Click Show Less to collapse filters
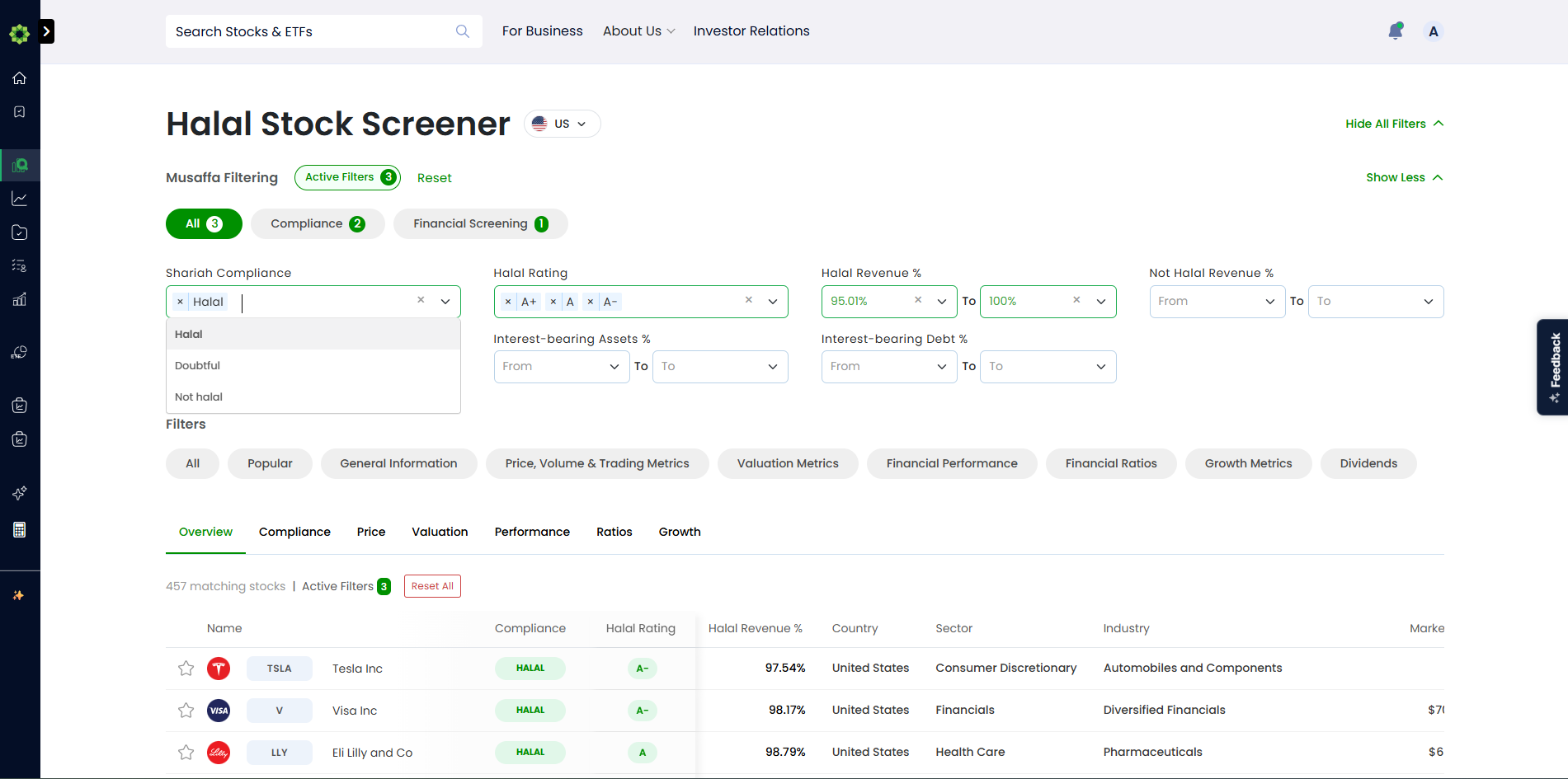1568x779 pixels. pos(1405,177)
